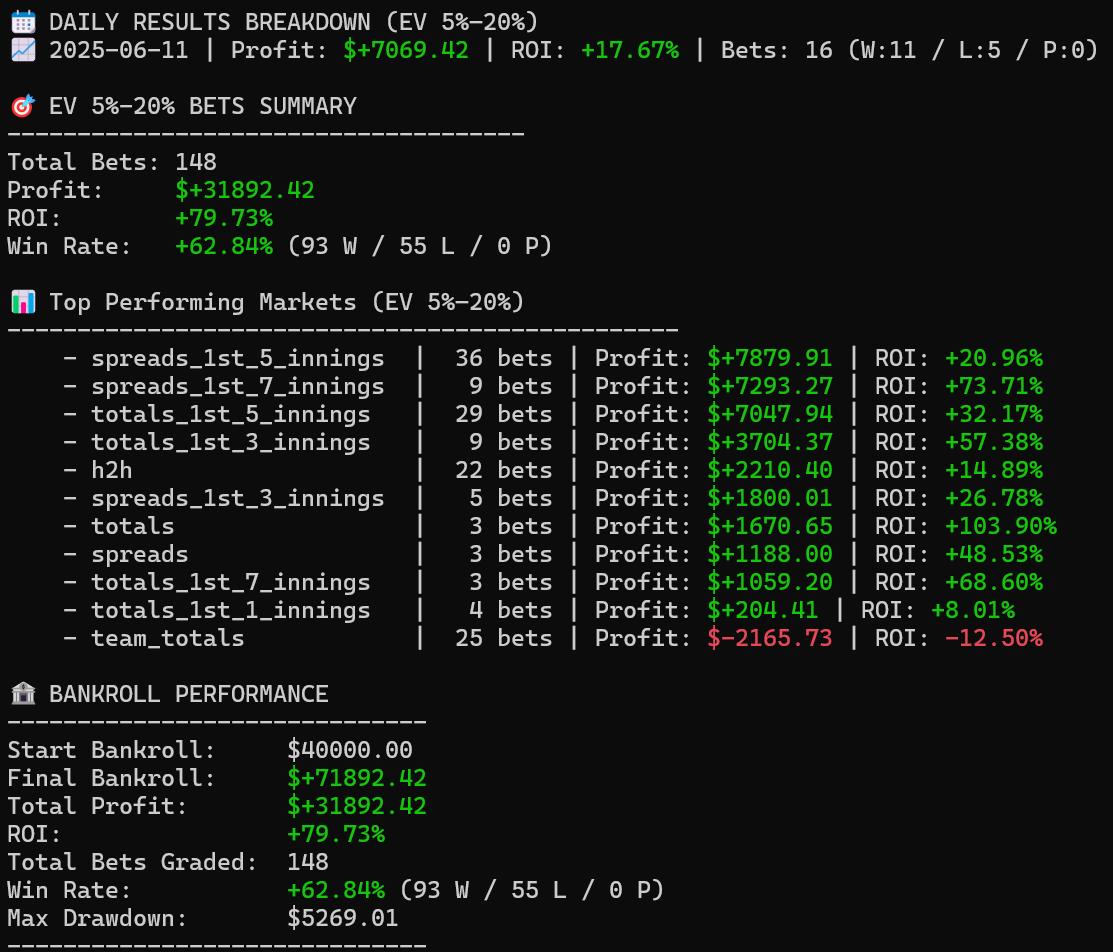This screenshot has width=1113, height=952.
Task: Select '25 bets' in team_totals row
Action: (504, 638)
